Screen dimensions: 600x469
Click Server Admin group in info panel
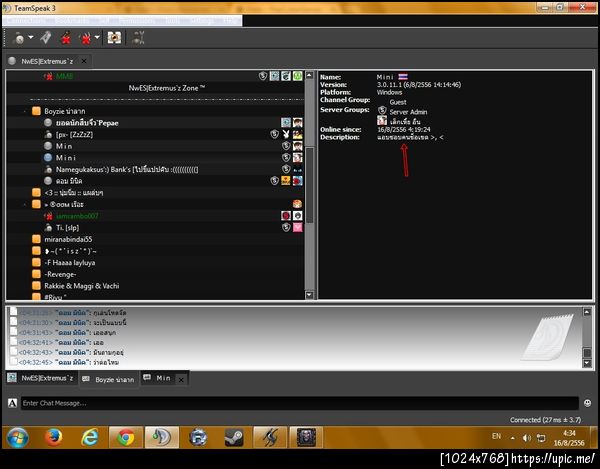[x=408, y=112]
